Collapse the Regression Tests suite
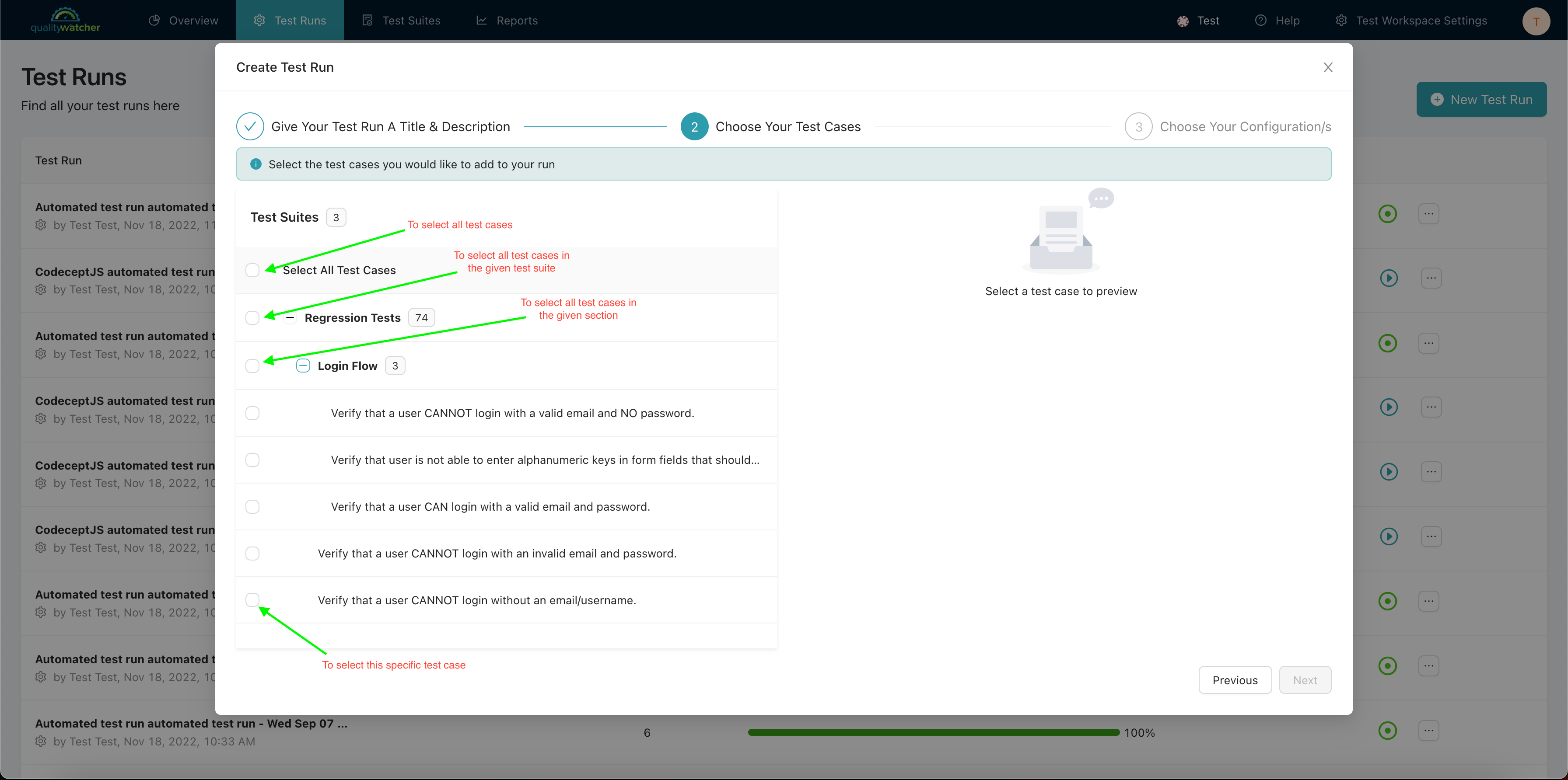This screenshot has width=1568, height=780. [x=290, y=317]
